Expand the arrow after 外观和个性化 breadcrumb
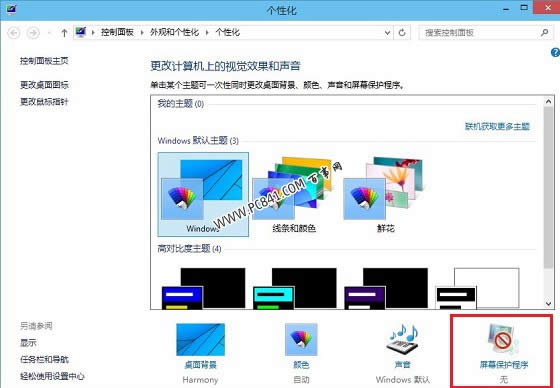Viewport: 560px width, 388px height. coord(207,33)
